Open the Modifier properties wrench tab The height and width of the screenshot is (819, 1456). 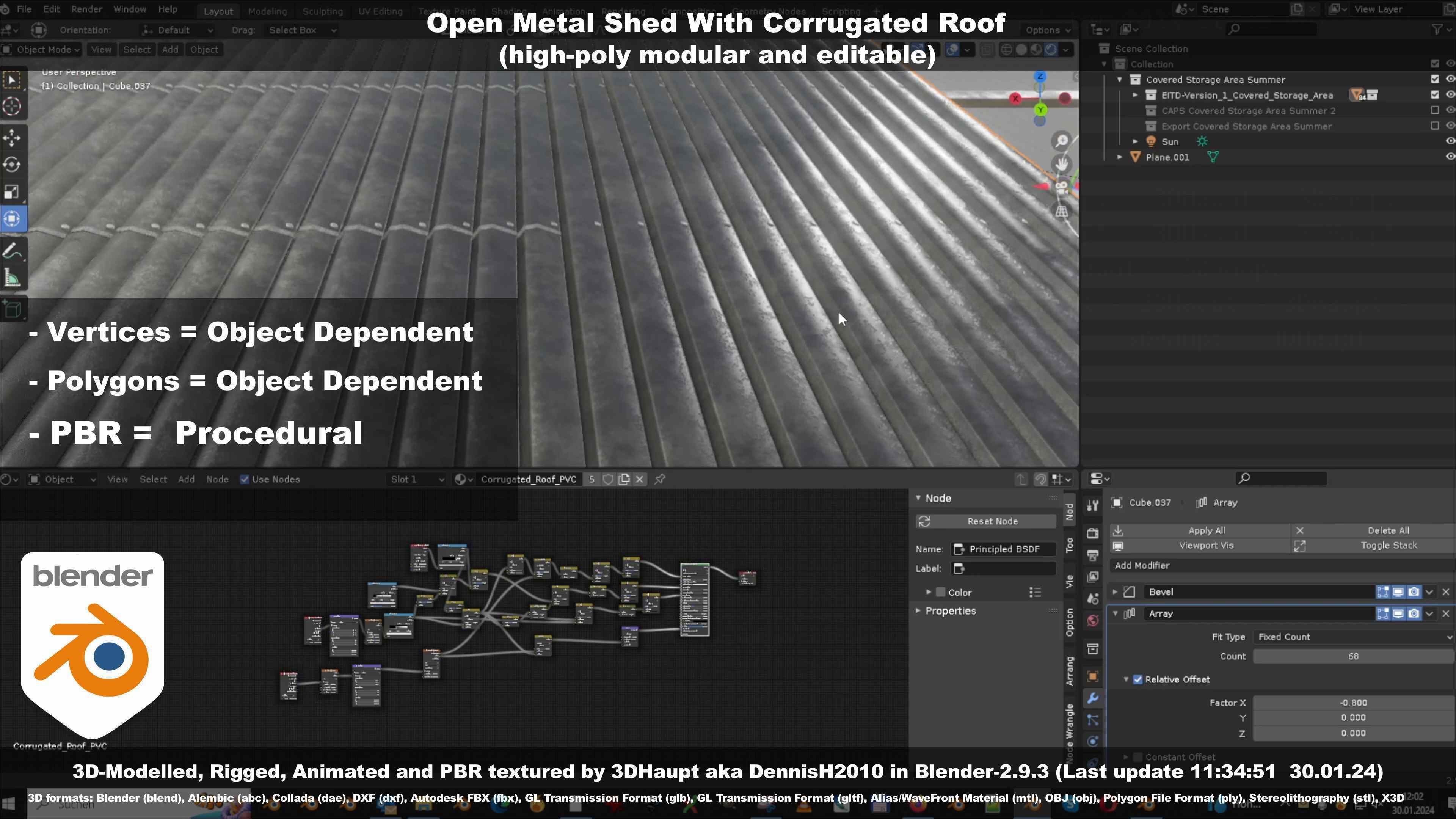point(1092,698)
